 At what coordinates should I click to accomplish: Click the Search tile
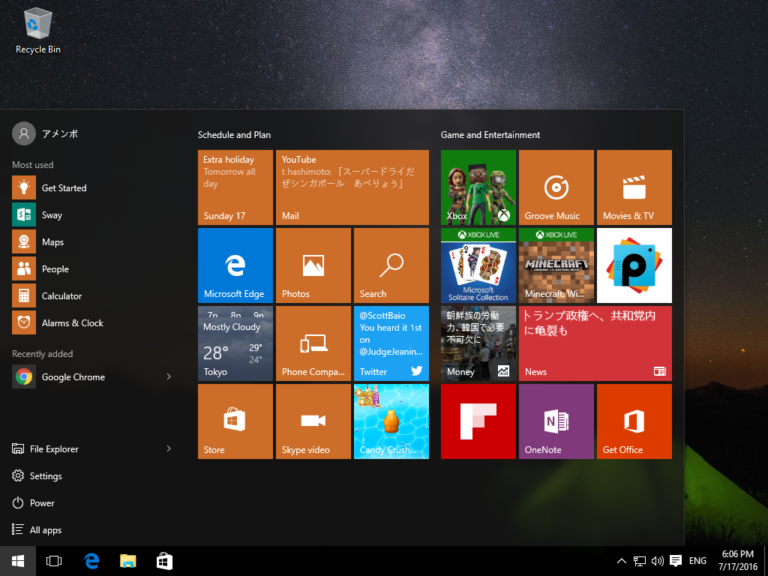tap(391, 265)
